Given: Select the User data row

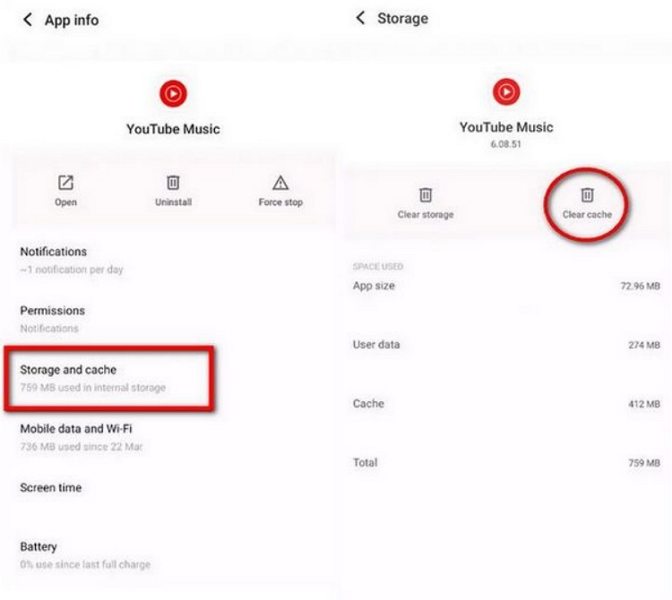Looking at the screenshot, I should 506,345.
